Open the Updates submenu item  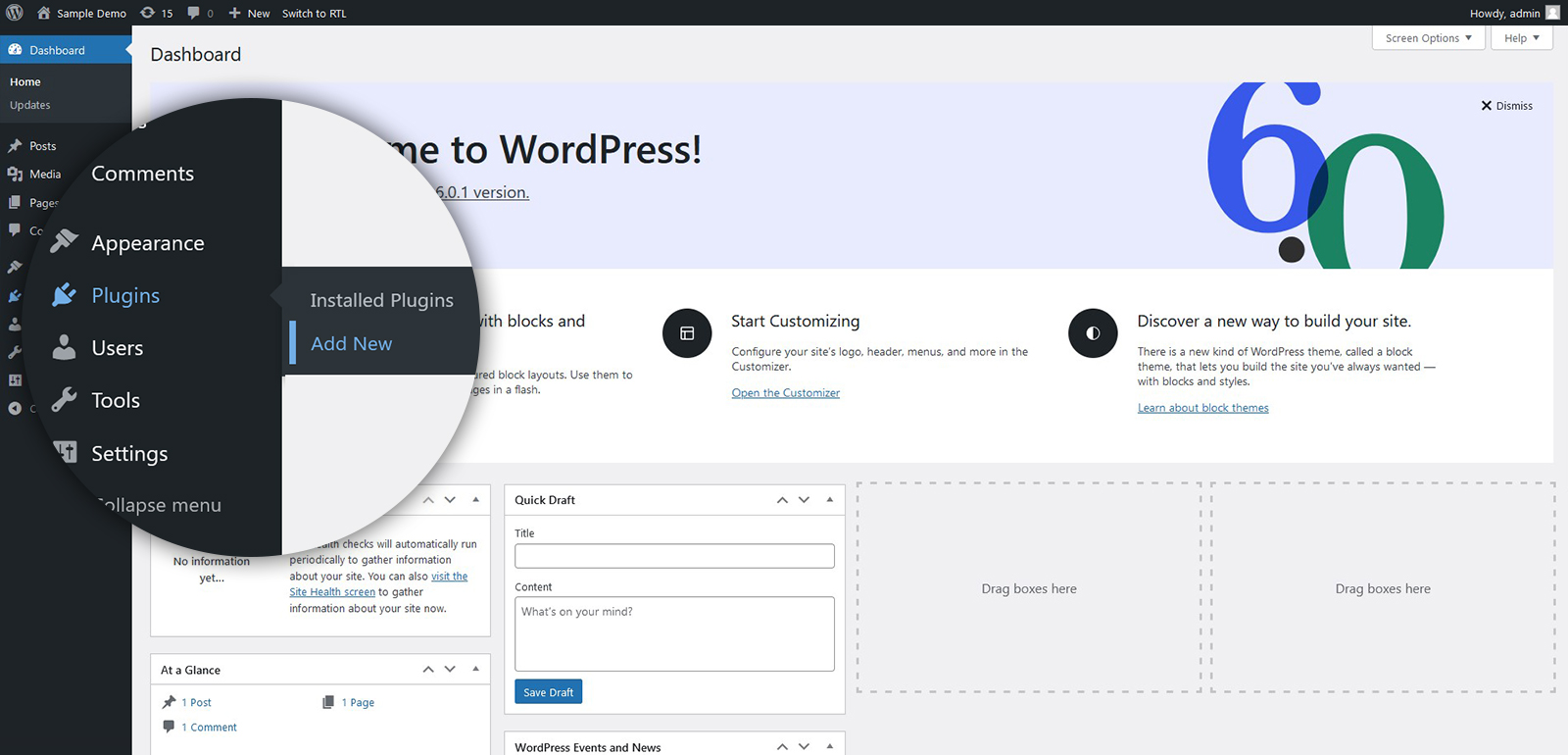point(30,105)
